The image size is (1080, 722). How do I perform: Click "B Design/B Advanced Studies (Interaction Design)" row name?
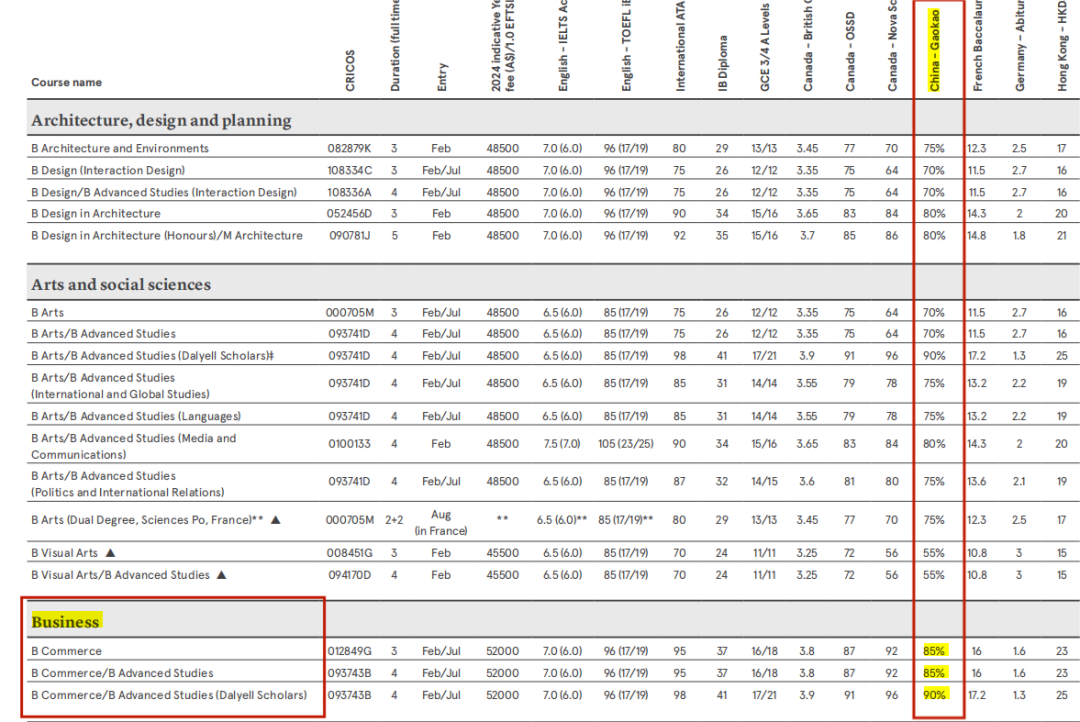point(164,193)
